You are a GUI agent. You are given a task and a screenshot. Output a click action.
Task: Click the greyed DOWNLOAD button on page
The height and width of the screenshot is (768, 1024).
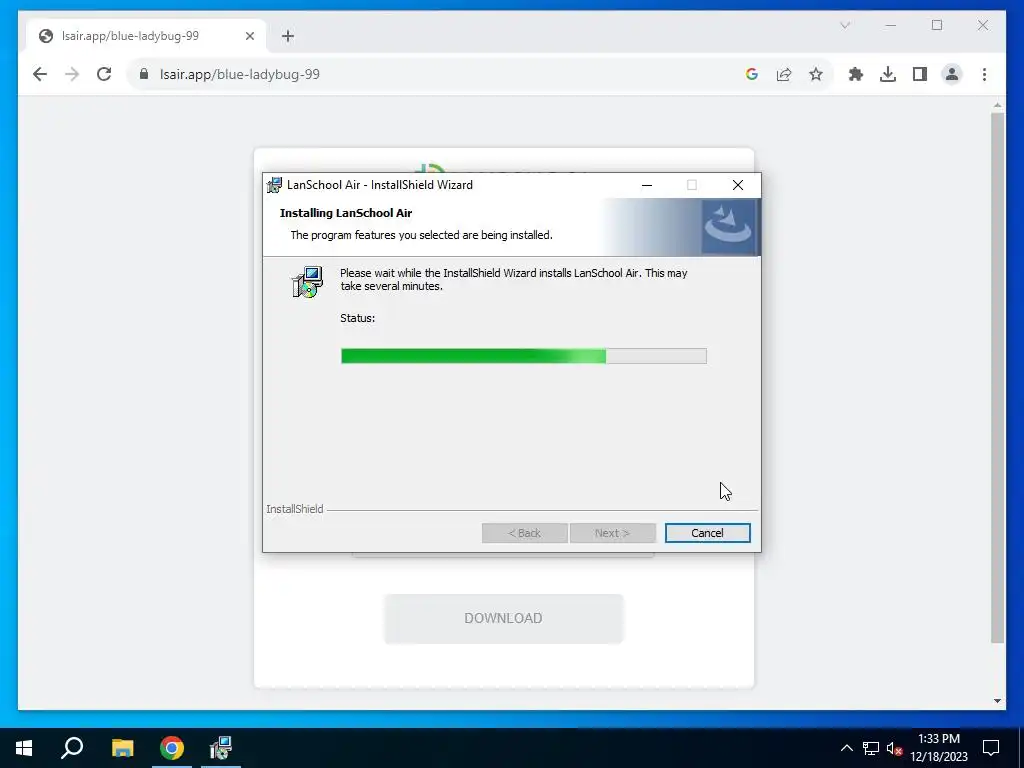point(504,618)
